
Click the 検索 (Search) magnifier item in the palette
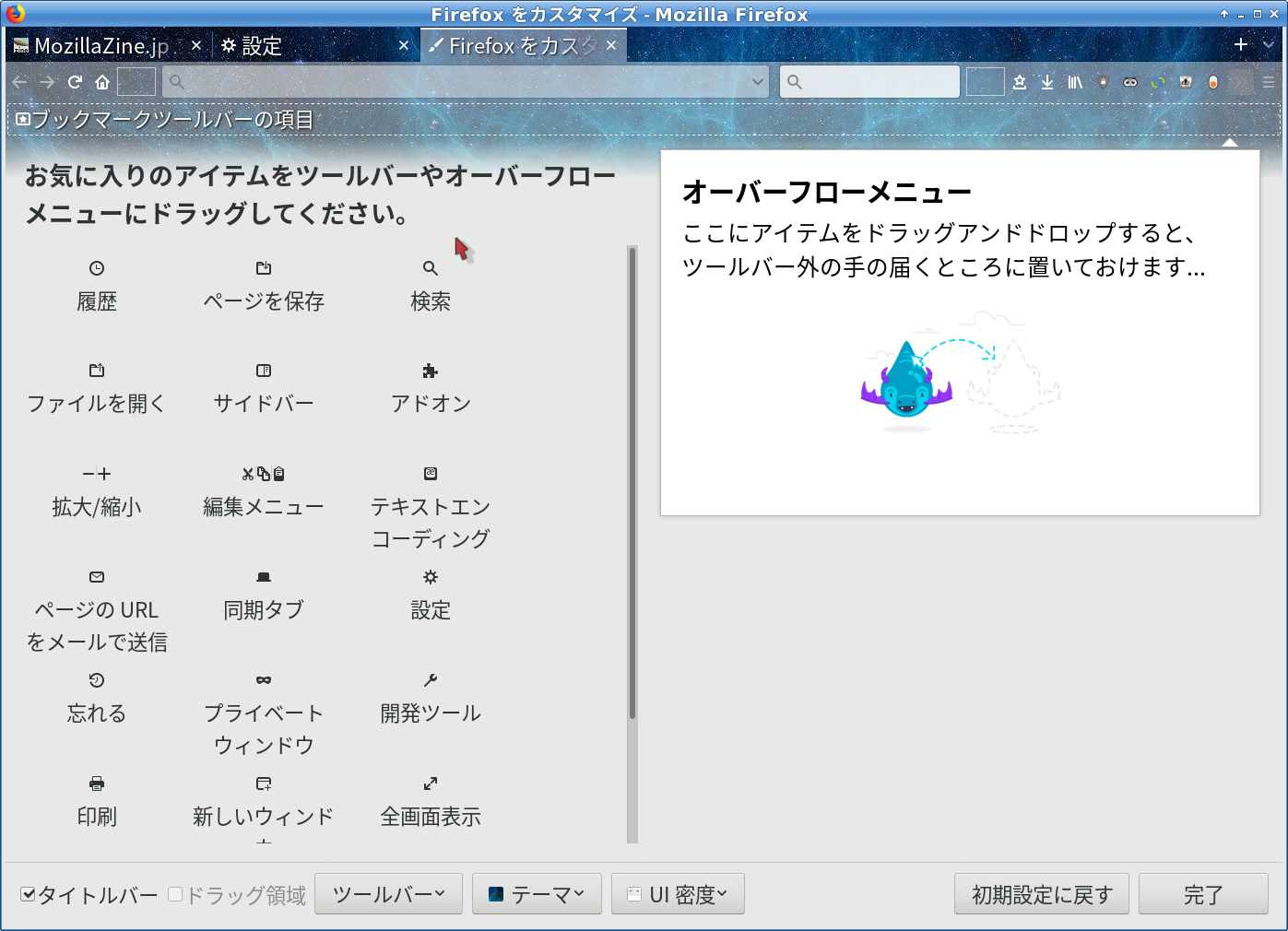click(x=431, y=286)
